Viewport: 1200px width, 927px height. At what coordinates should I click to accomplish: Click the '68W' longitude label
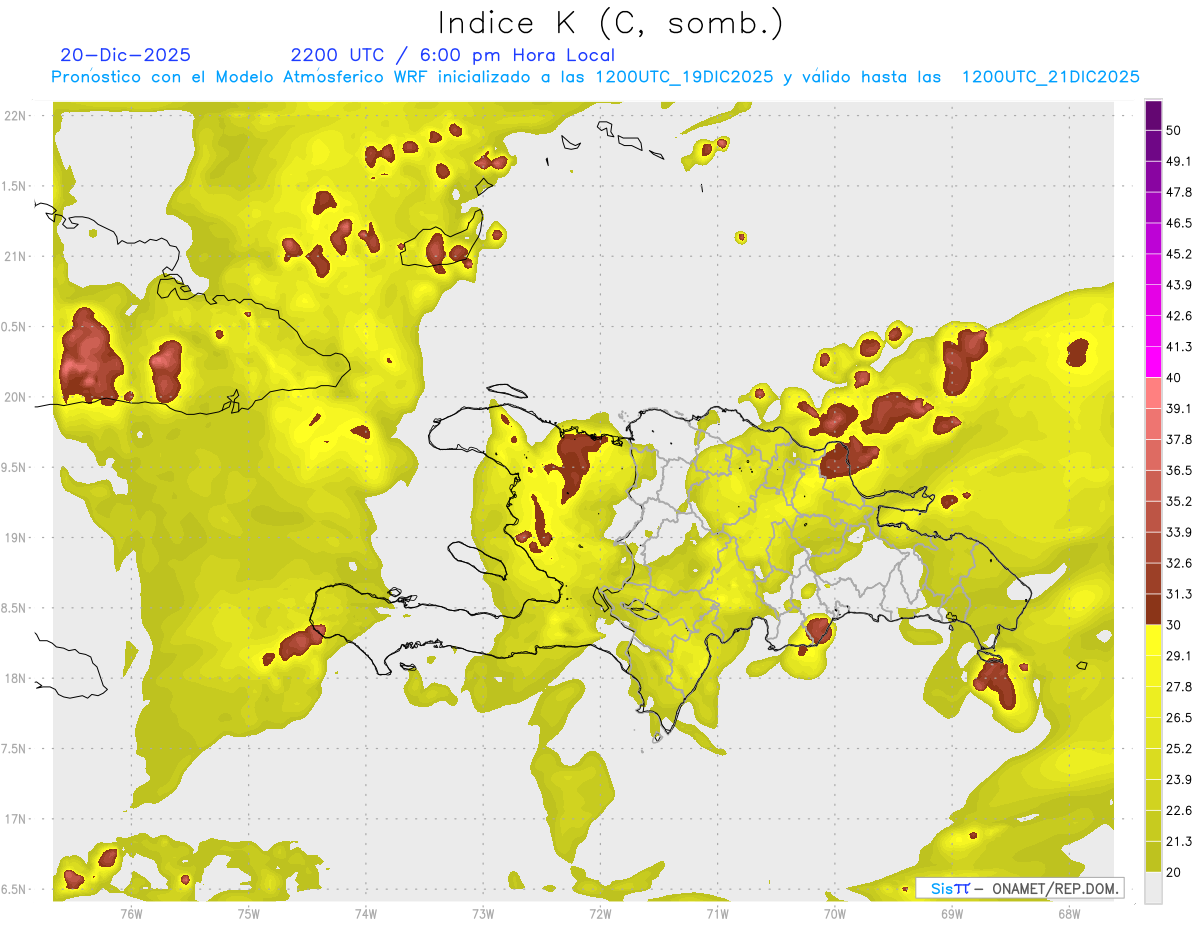coord(1069,912)
